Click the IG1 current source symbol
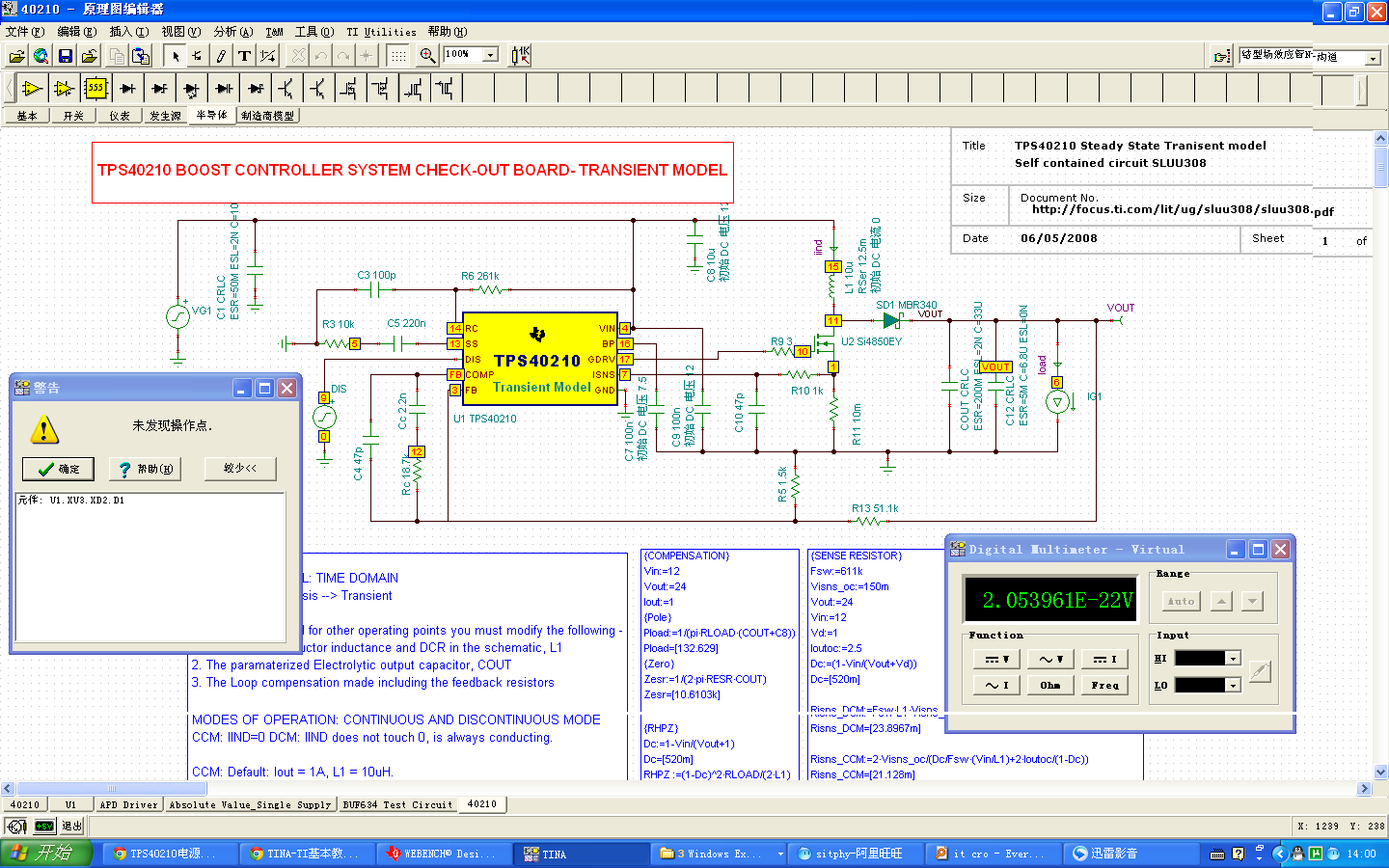Image resolution: width=1389 pixels, height=868 pixels. click(1057, 403)
